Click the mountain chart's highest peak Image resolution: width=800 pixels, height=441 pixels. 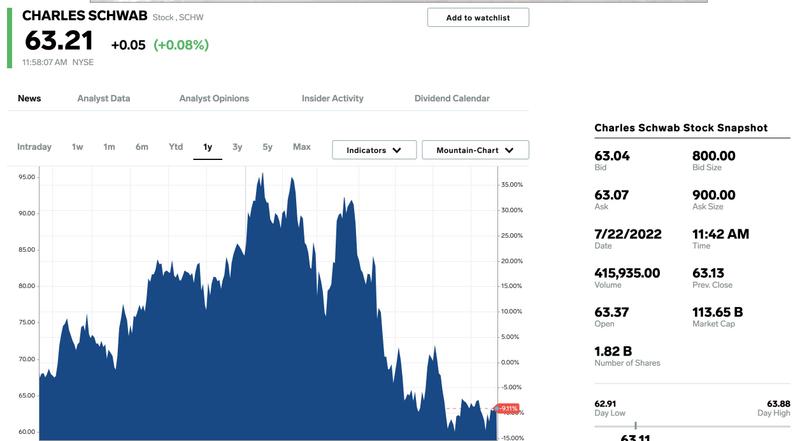[x=262, y=175]
